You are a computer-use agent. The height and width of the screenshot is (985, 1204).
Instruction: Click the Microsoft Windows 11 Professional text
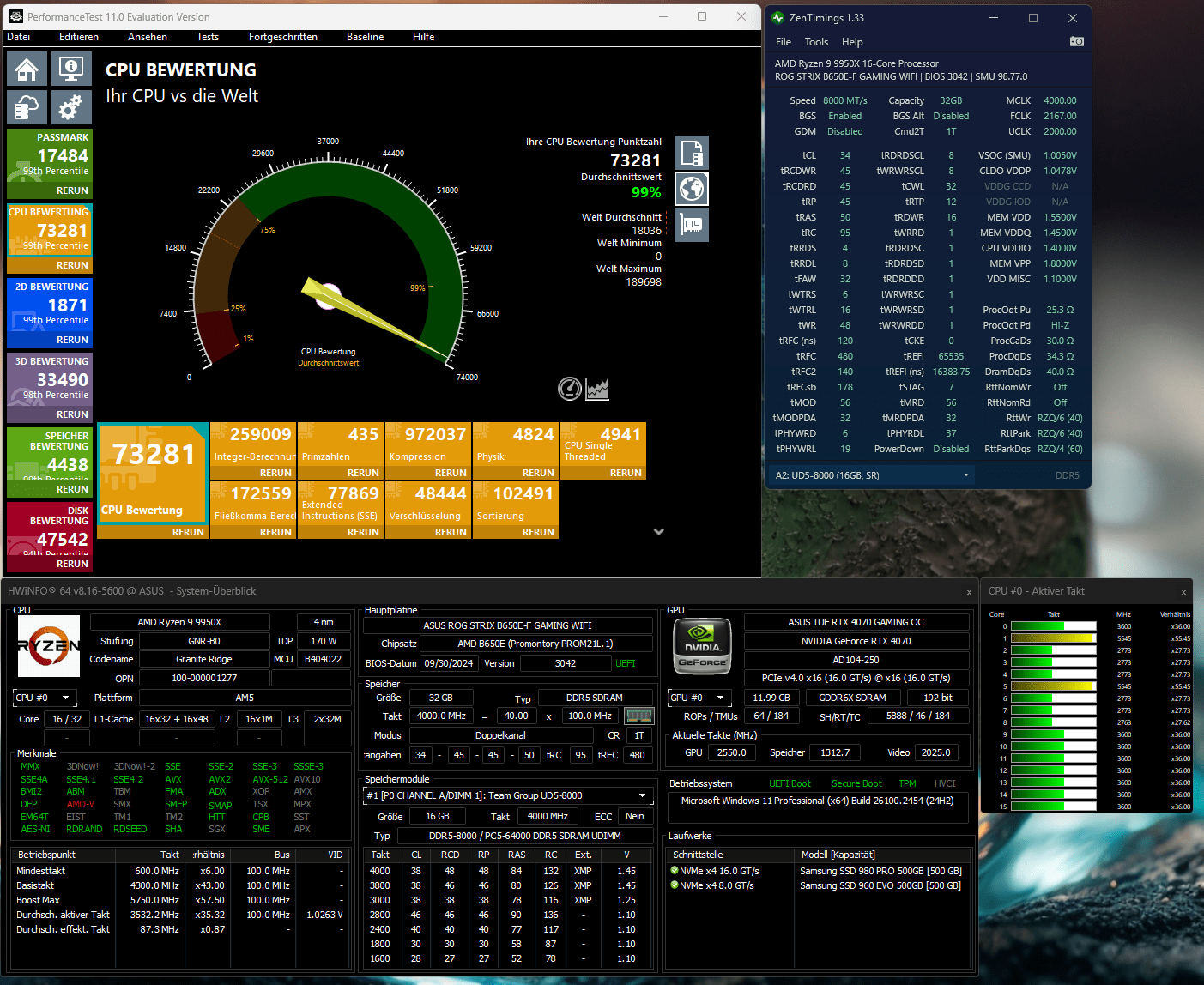click(817, 801)
